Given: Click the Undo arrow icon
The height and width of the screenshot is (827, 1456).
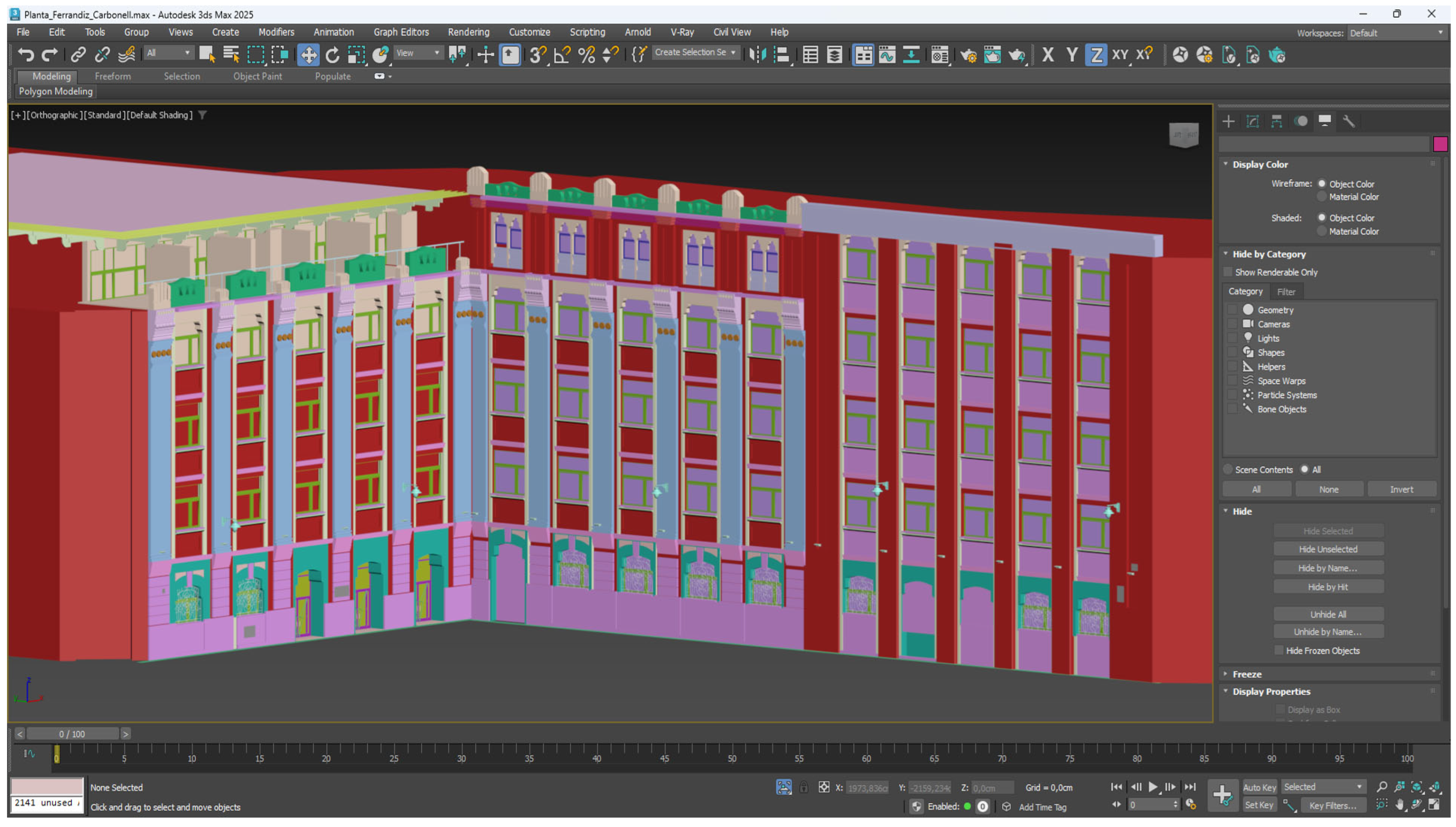Looking at the screenshot, I should click(x=26, y=55).
